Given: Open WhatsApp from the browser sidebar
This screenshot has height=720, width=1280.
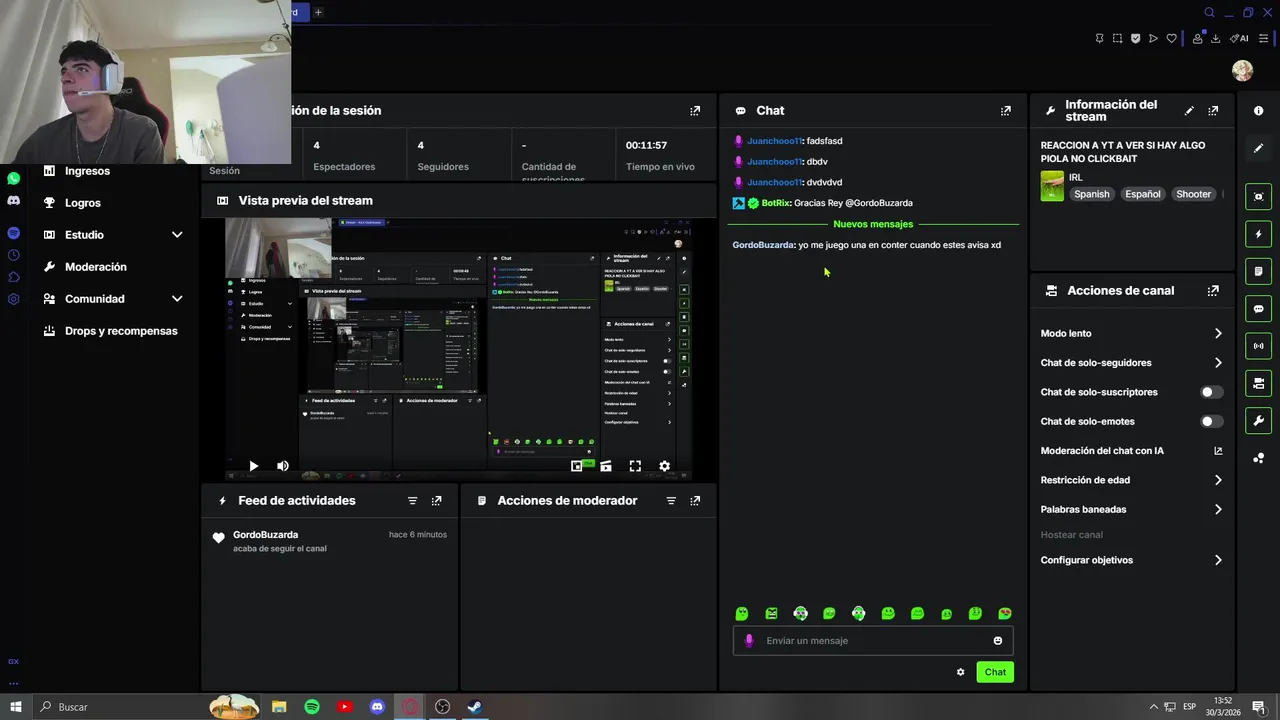Looking at the screenshot, I should tap(13, 178).
